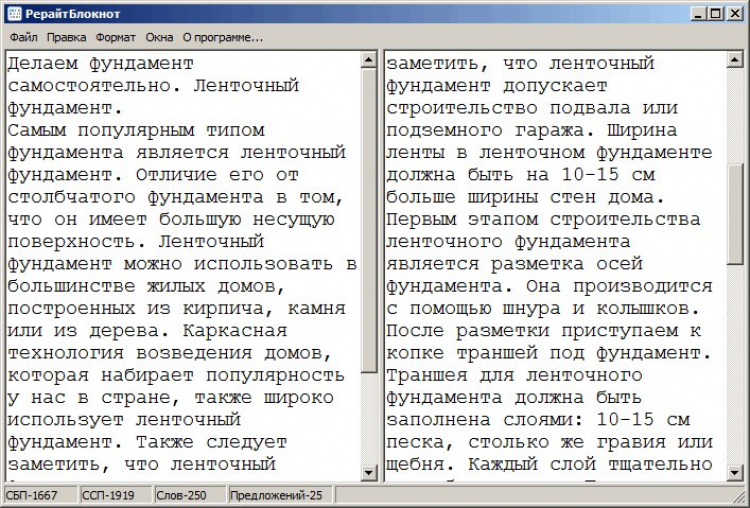Viewport: 750px width, 508px height.
Task: Click line 'После разметки приступаем к'
Action: pos(544,331)
